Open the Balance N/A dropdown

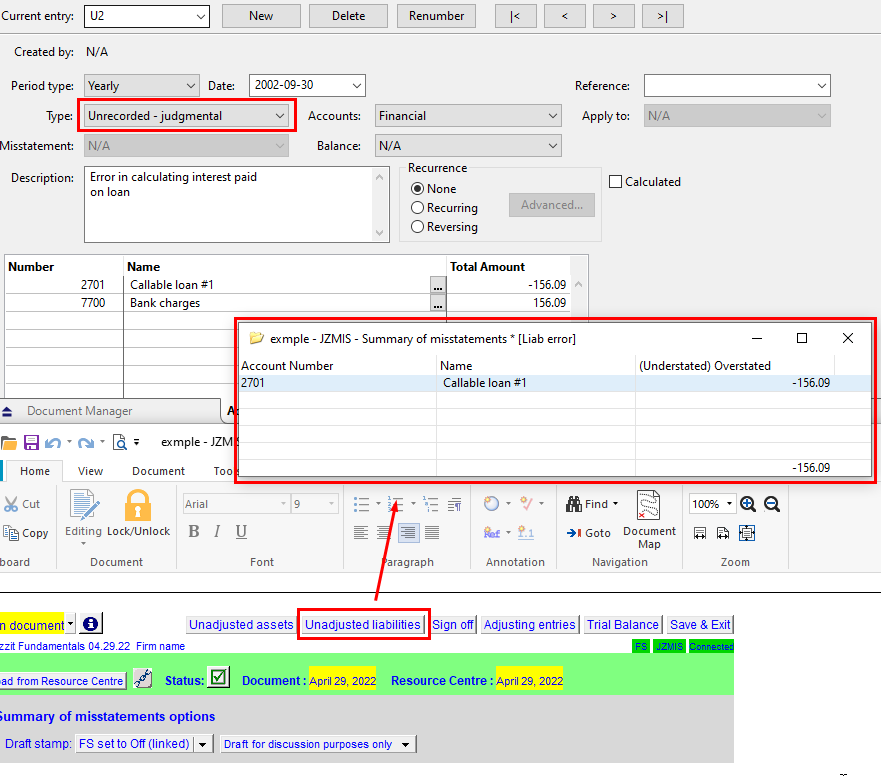pos(468,146)
